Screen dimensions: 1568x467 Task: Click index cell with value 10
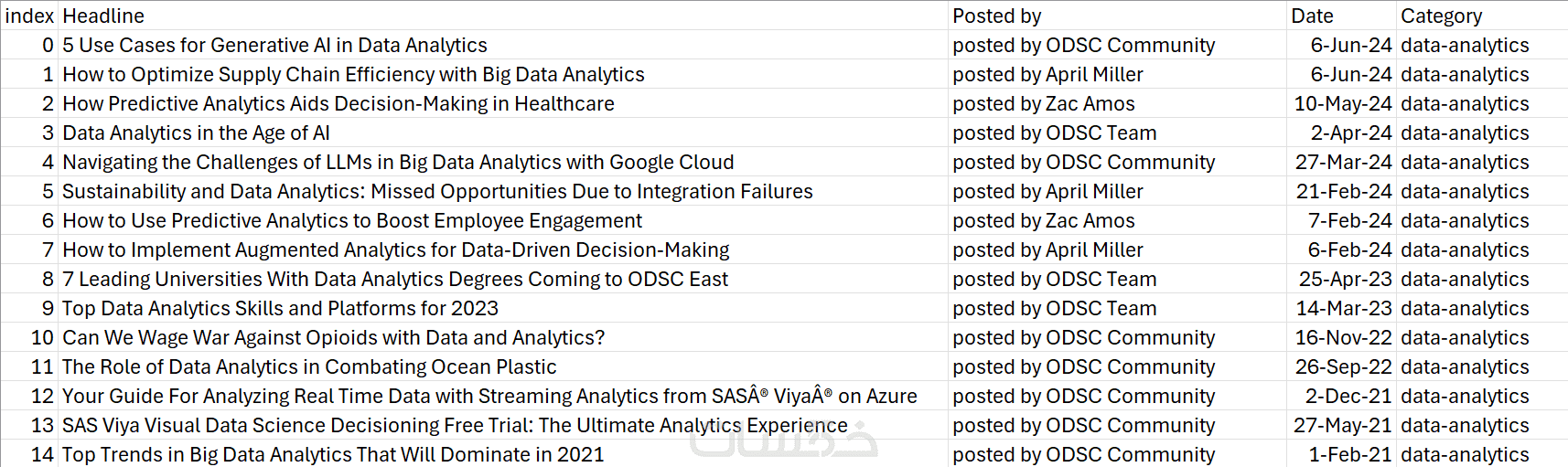[42, 337]
